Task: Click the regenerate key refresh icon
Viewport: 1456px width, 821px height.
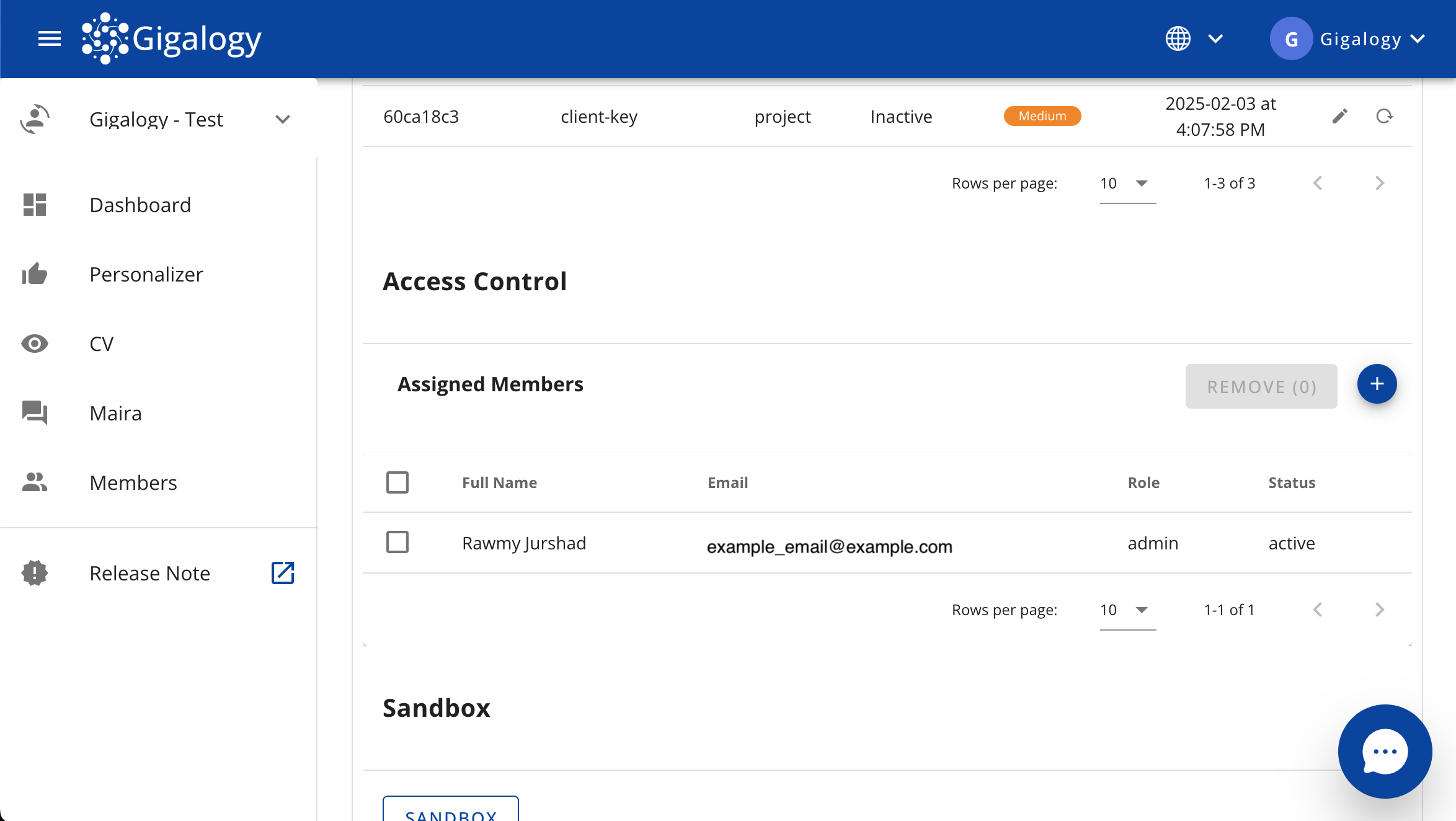Action: tap(1384, 116)
